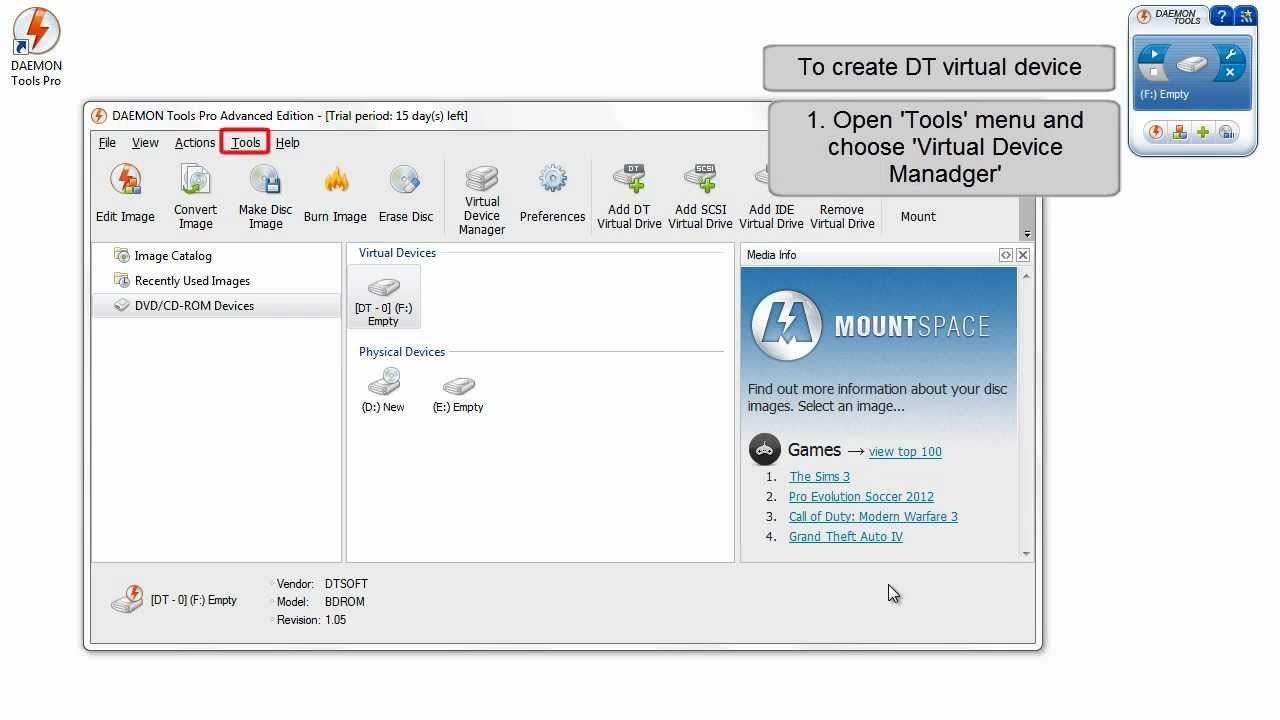
Task: Select the physical device (E:) Empty
Action: pos(458,393)
